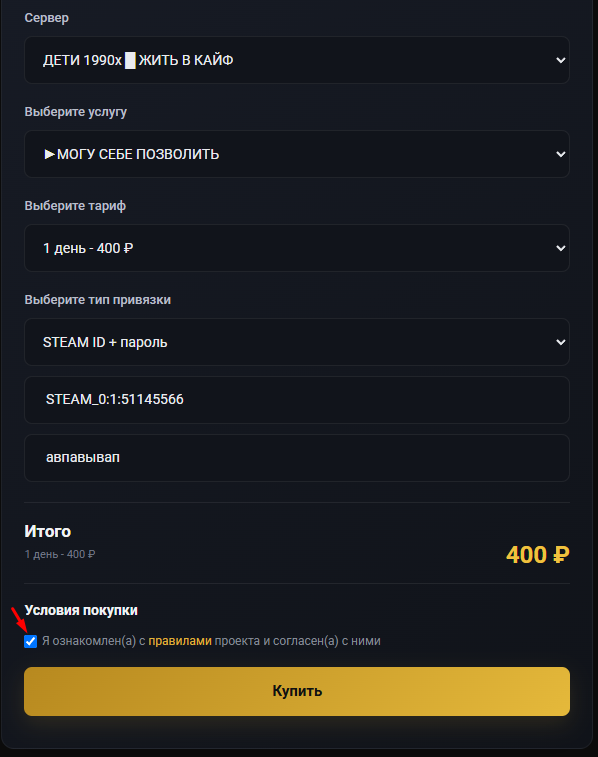Uncheck the rules agreement checkbox

coord(30,641)
